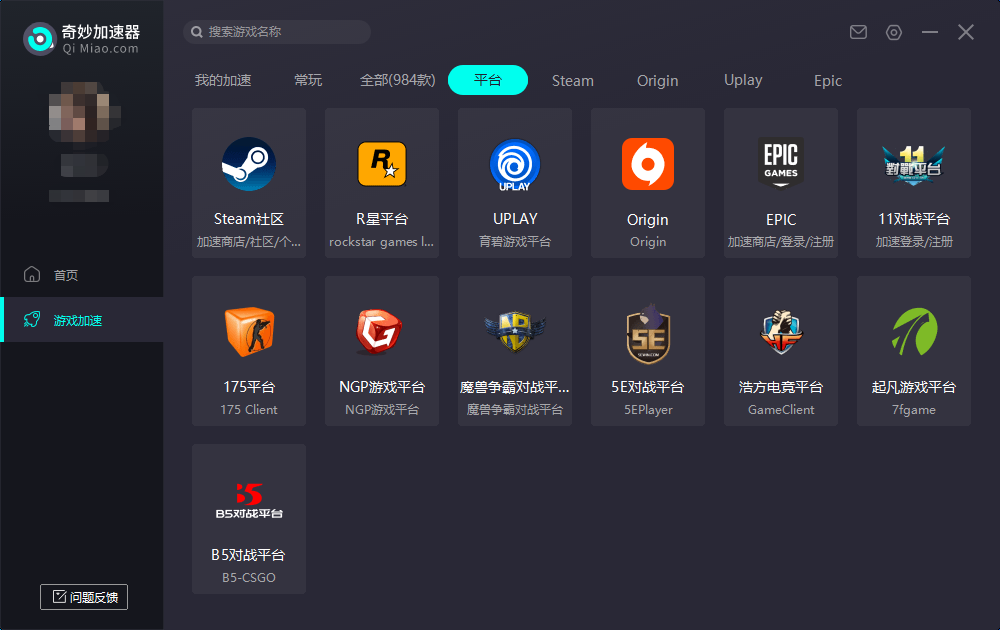Open the 175平台 cube icon

click(248, 332)
